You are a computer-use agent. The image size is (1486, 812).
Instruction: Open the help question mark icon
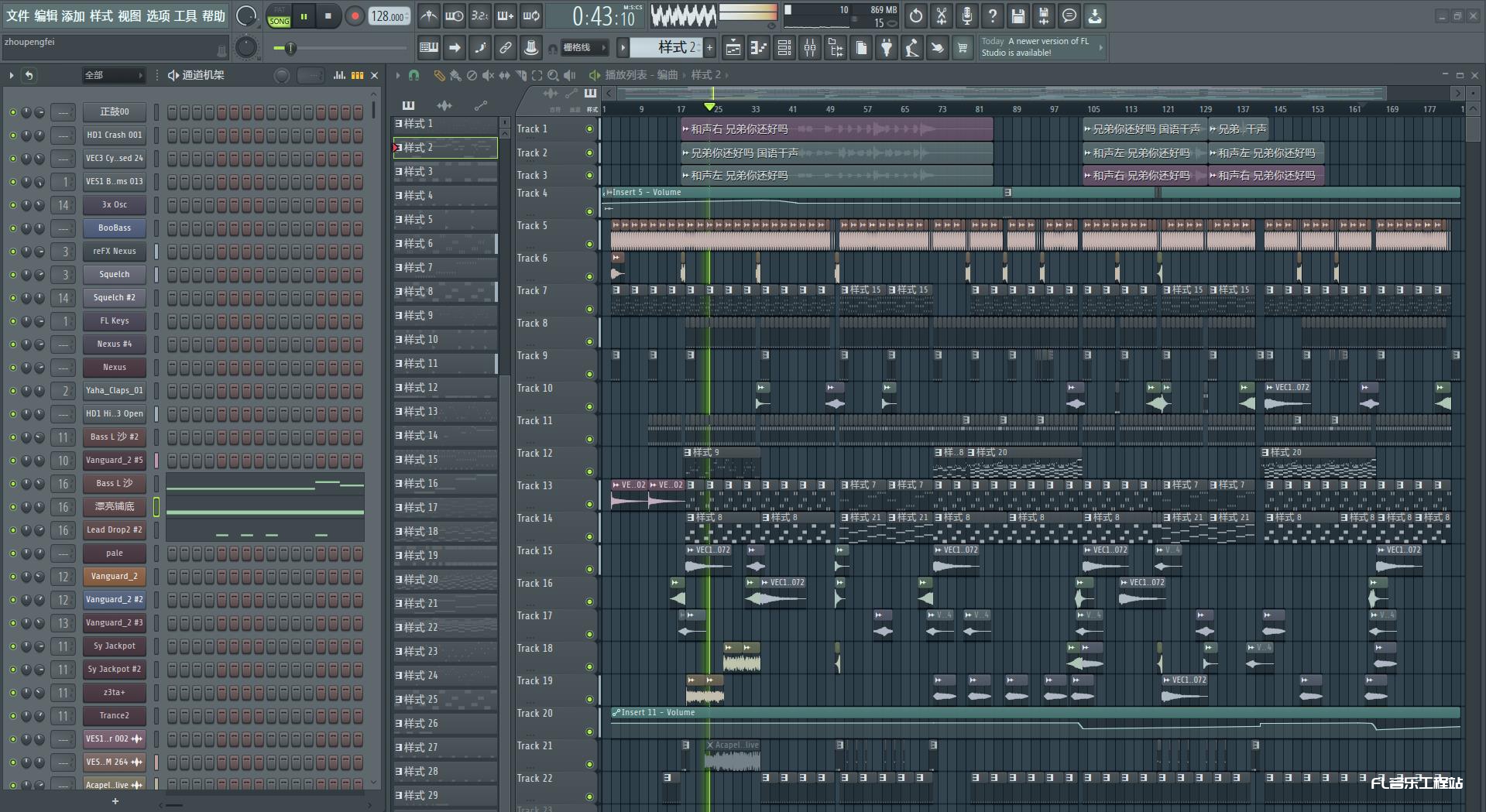pyautogui.click(x=993, y=15)
